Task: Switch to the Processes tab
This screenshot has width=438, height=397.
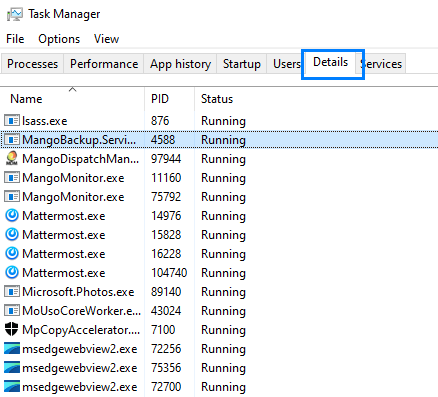Action: [x=32, y=64]
